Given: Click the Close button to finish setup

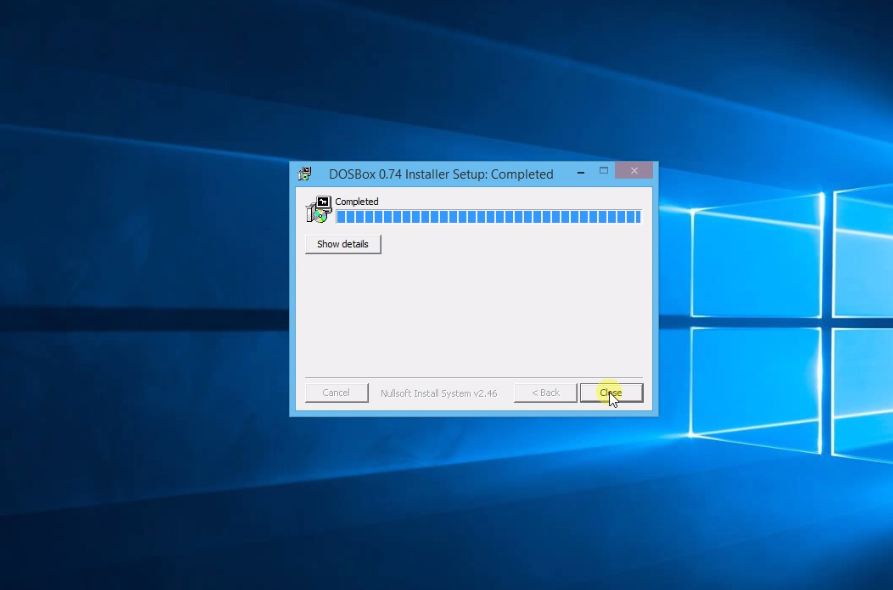Looking at the screenshot, I should coord(612,392).
